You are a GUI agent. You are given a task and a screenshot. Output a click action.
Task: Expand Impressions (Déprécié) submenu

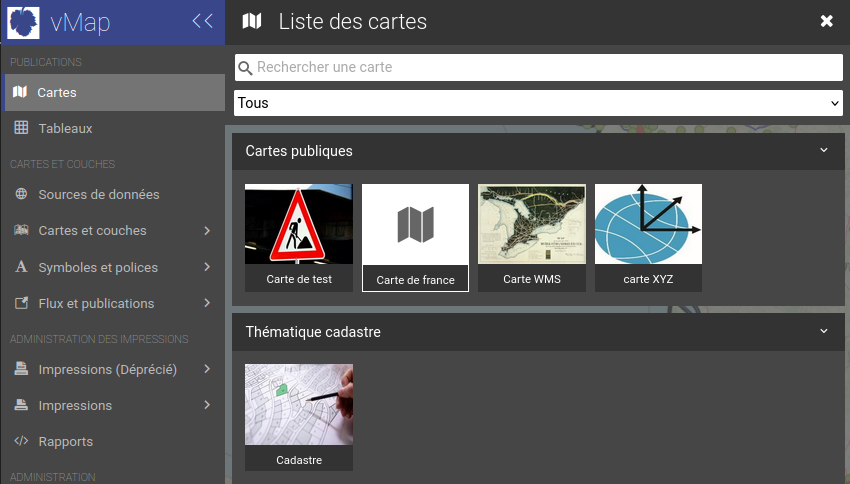tap(207, 369)
